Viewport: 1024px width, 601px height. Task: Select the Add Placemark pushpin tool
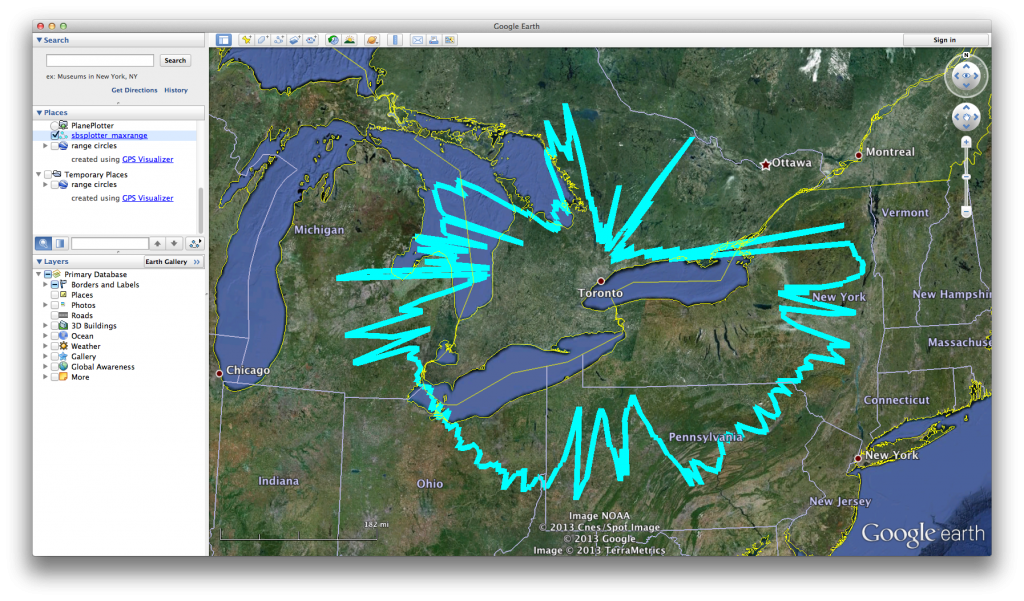click(x=246, y=40)
